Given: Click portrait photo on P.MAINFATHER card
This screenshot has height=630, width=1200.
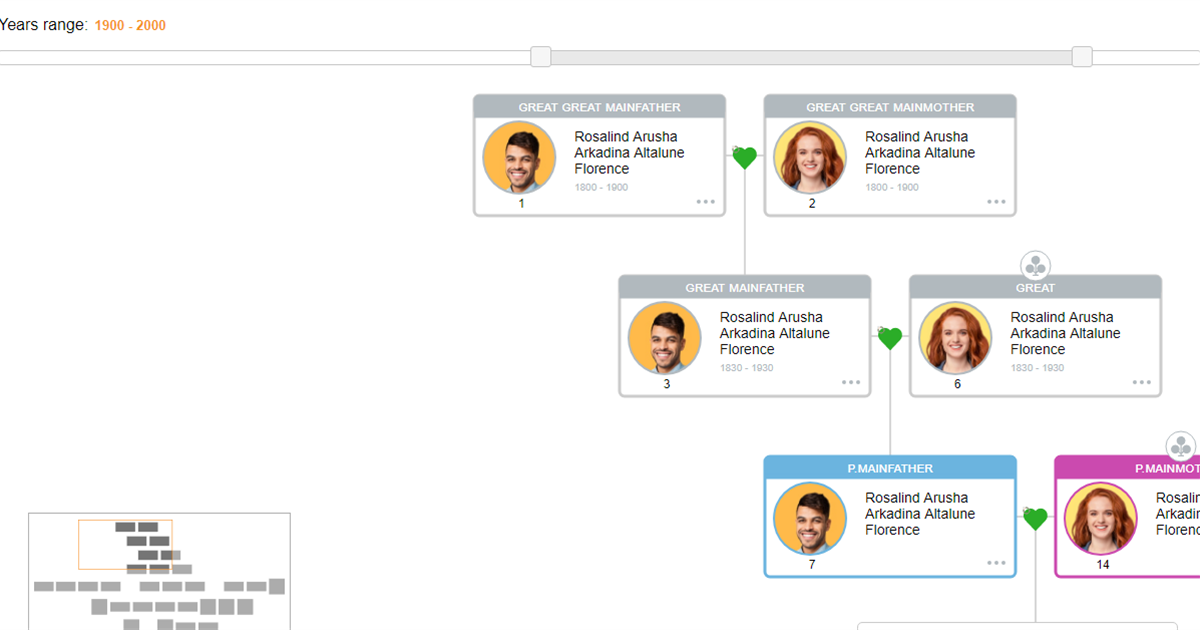Looking at the screenshot, I should tap(809, 518).
